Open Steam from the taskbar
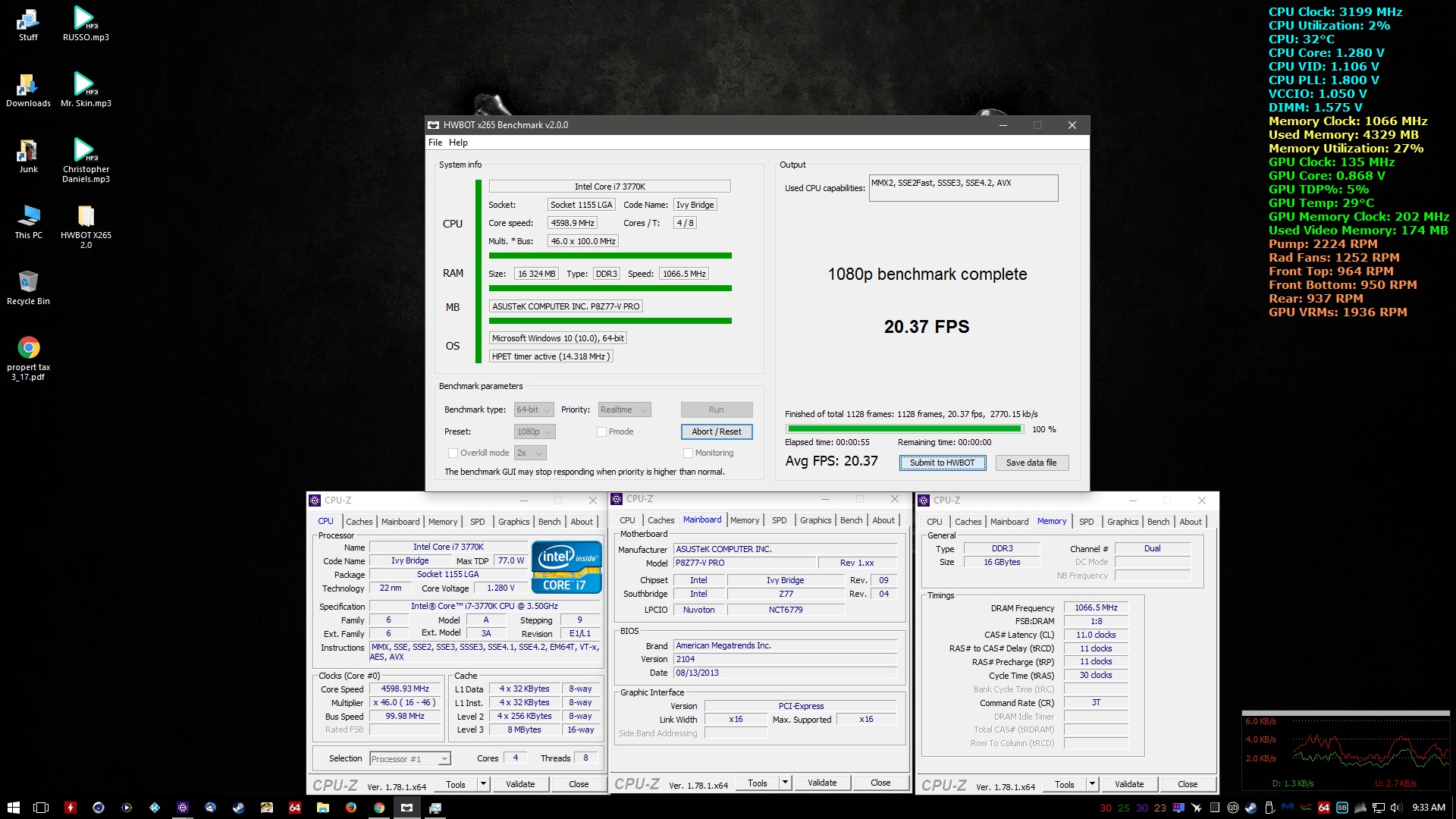Screen dimensions: 1456x819 238,808
